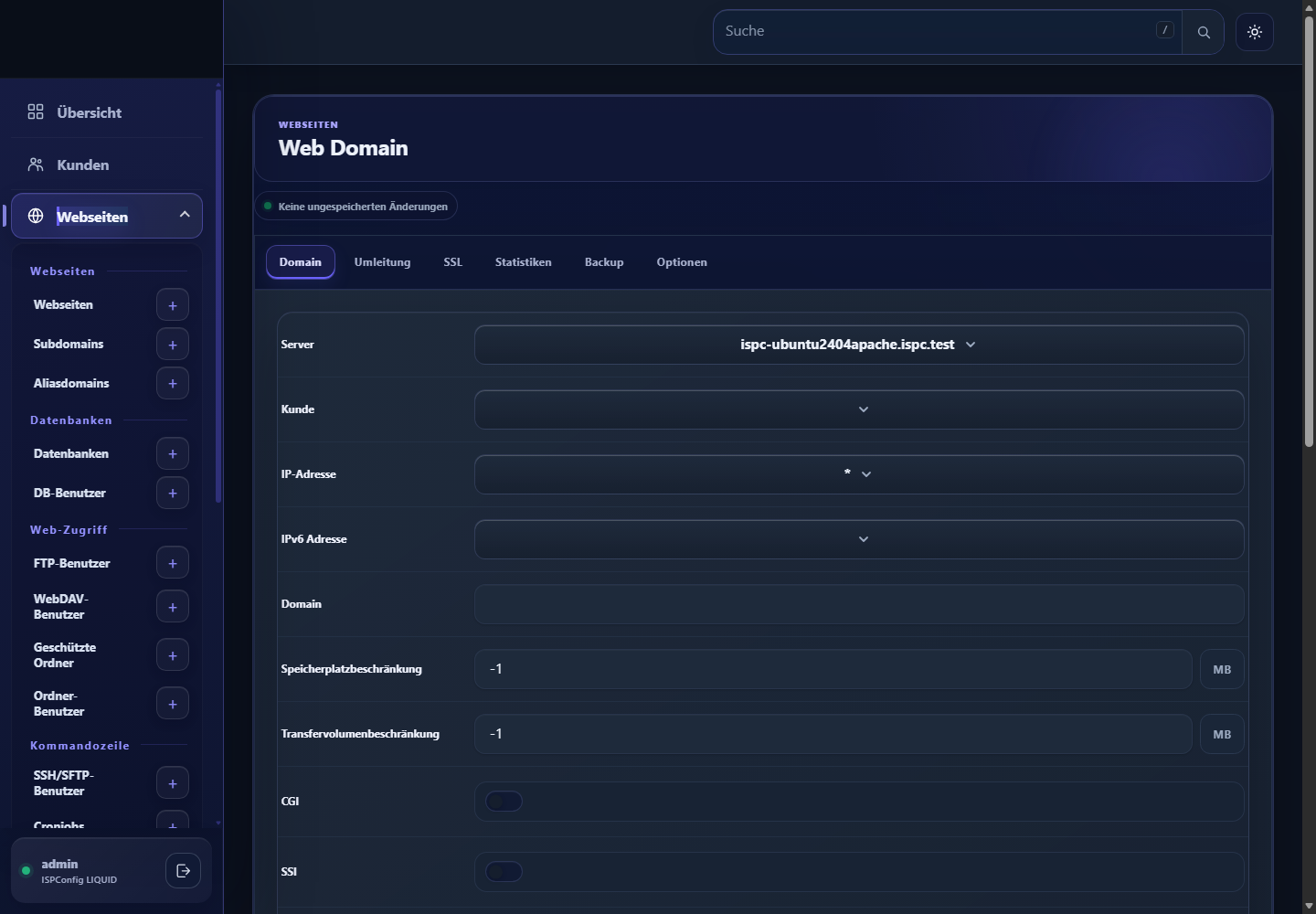Add new SSH/SFTP-Benutzer with plus button

(x=173, y=783)
